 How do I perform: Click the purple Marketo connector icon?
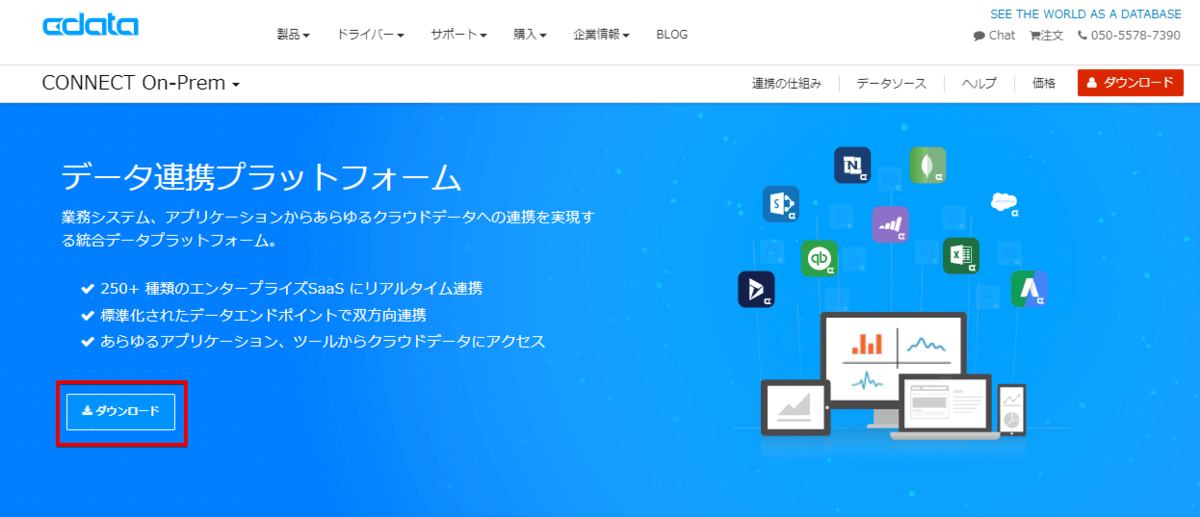pos(890,224)
